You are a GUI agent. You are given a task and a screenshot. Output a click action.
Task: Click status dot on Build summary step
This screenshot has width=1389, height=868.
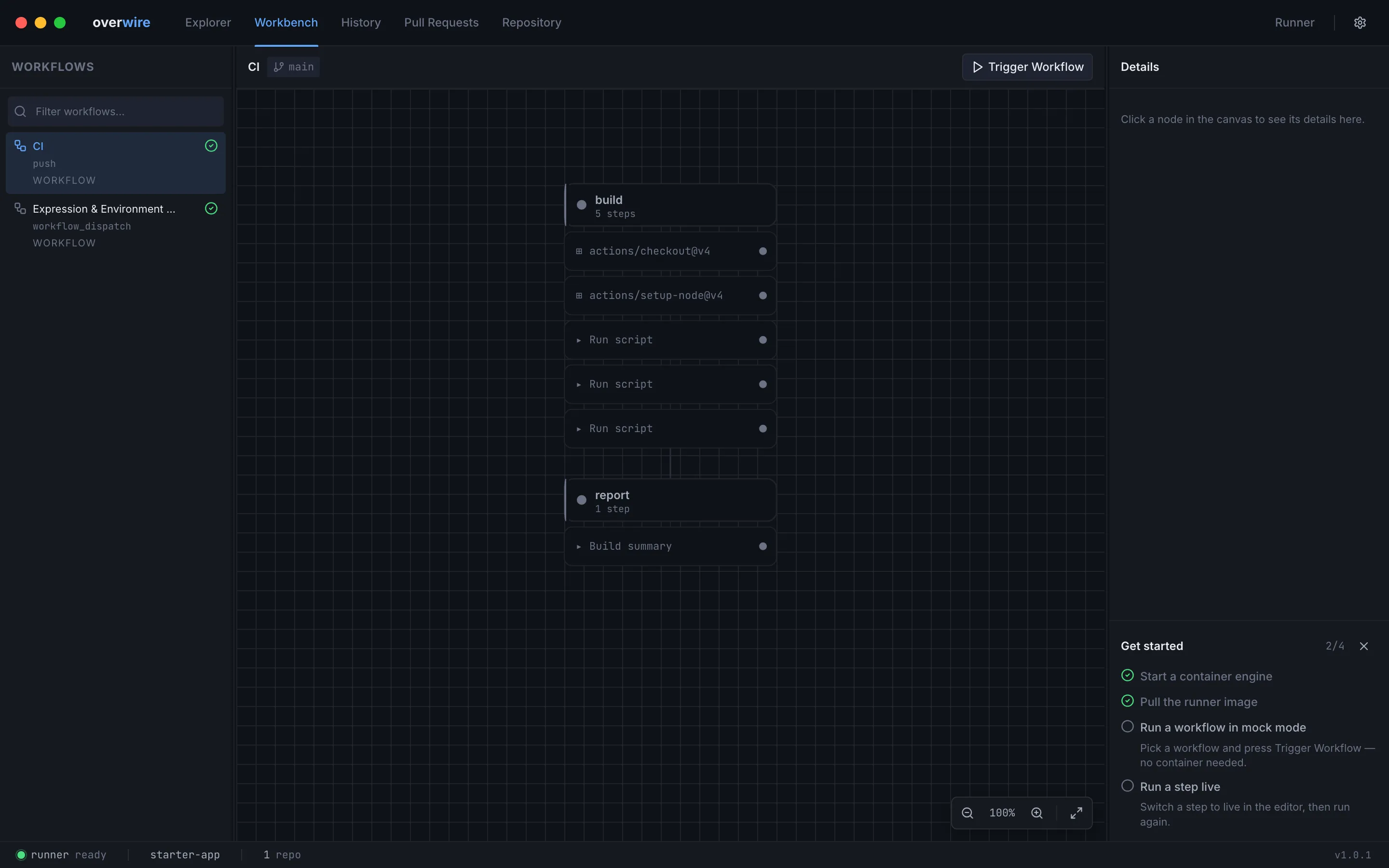pyautogui.click(x=763, y=546)
